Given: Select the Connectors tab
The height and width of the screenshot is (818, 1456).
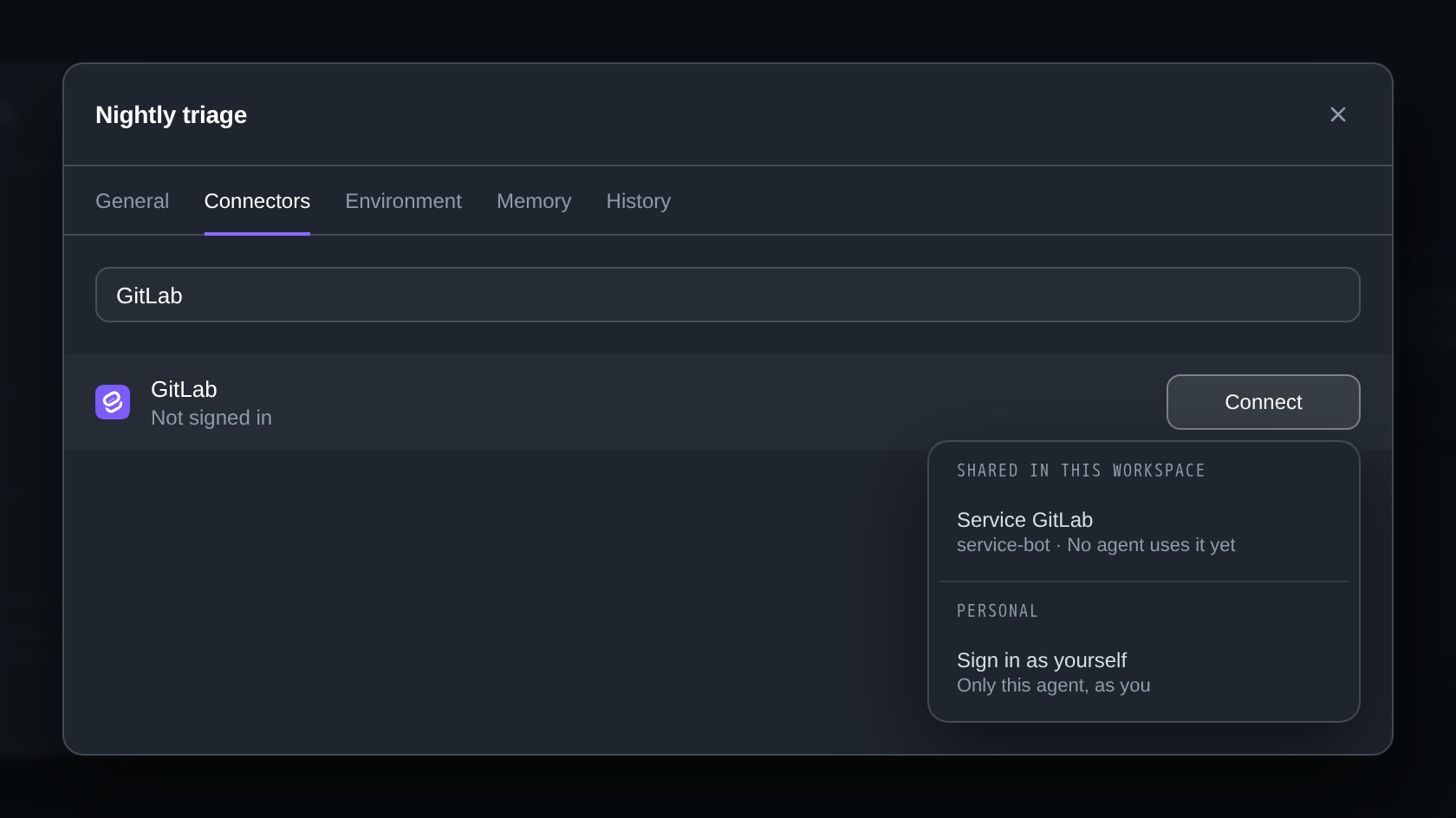Looking at the screenshot, I should (257, 201).
